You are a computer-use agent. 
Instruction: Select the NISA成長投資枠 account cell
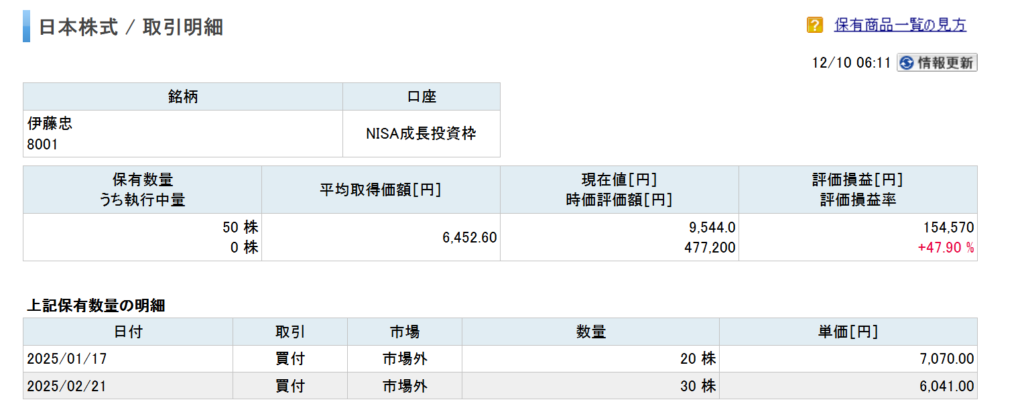pyautogui.click(x=421, y=134)
